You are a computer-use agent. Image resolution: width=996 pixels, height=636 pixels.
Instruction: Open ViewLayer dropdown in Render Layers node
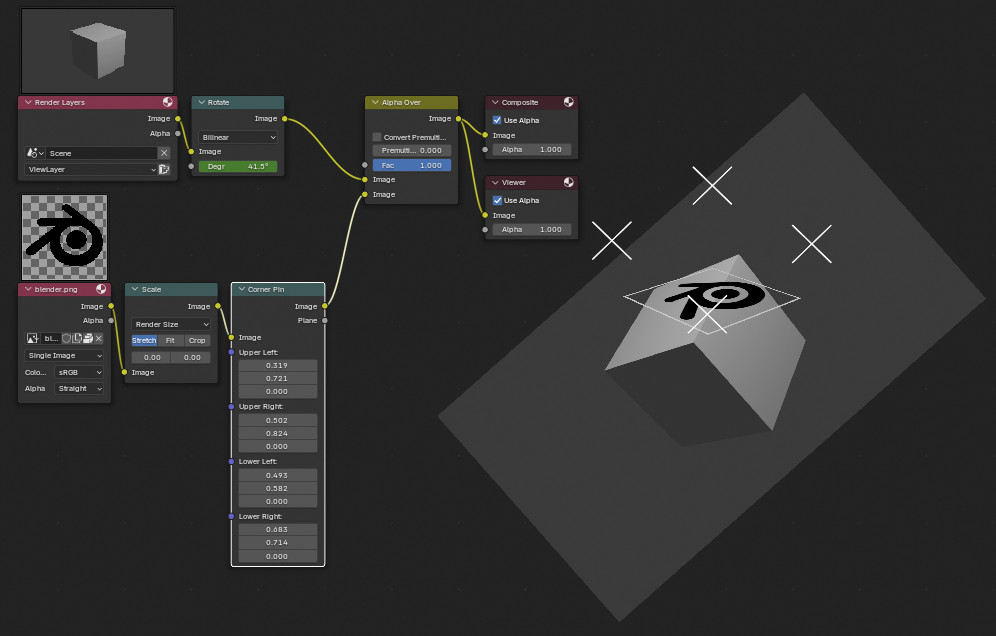[91, 170]
